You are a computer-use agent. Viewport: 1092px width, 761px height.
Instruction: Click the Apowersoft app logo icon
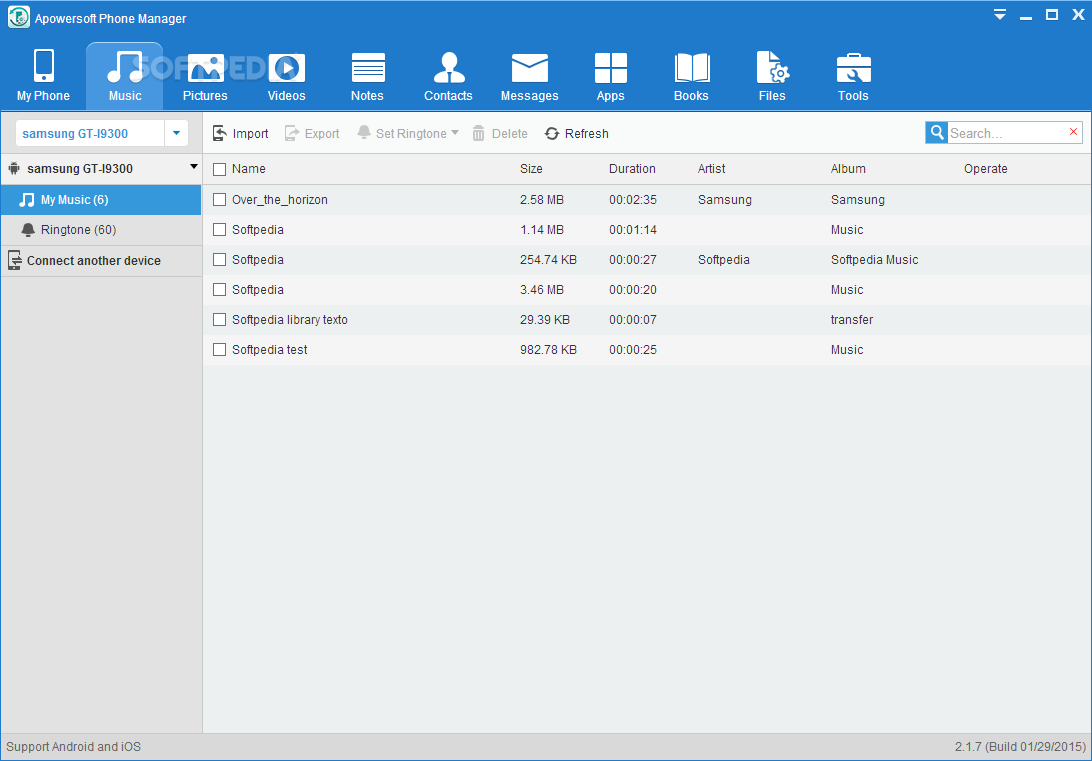pyautogui.click(x=19, y=17)
